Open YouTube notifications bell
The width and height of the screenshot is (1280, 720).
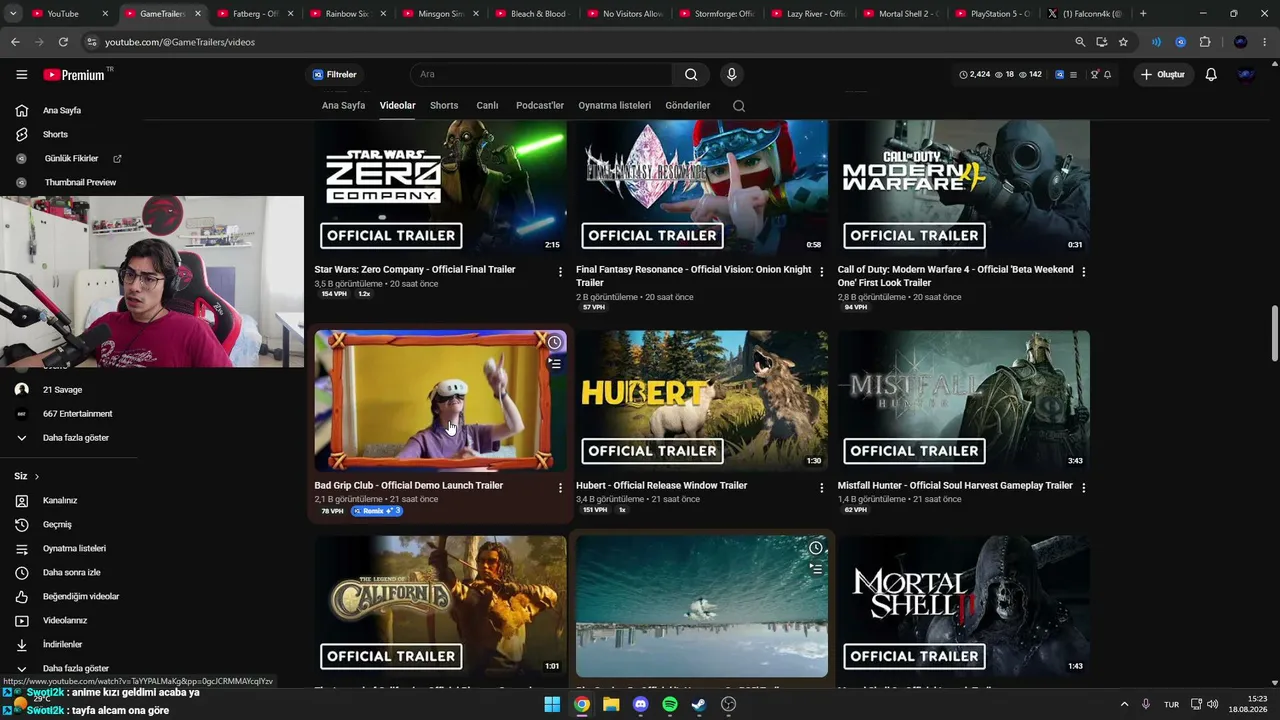[1211, 75]
